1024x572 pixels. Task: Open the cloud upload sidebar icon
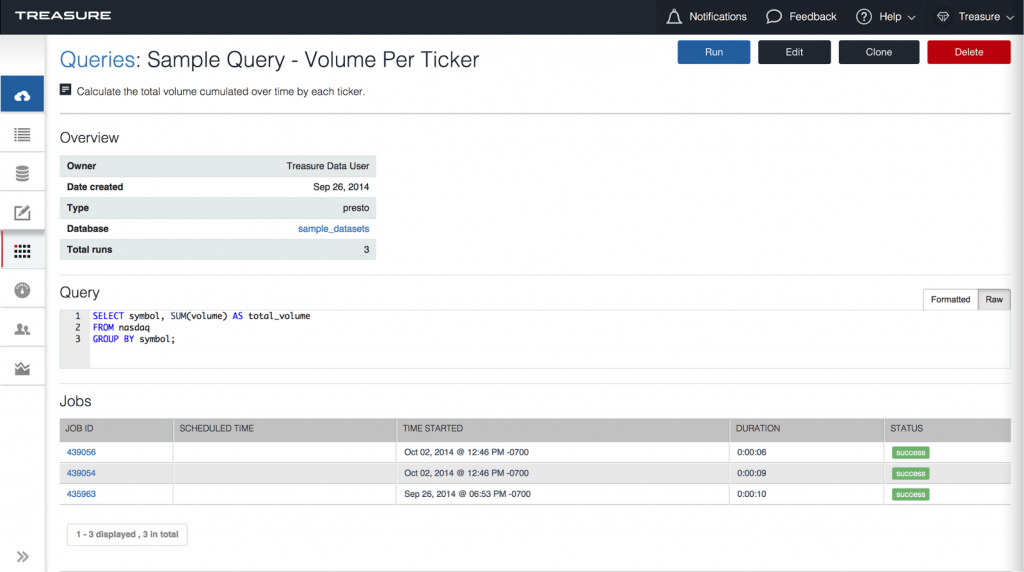pyautogui.click(x=22, y=96)
